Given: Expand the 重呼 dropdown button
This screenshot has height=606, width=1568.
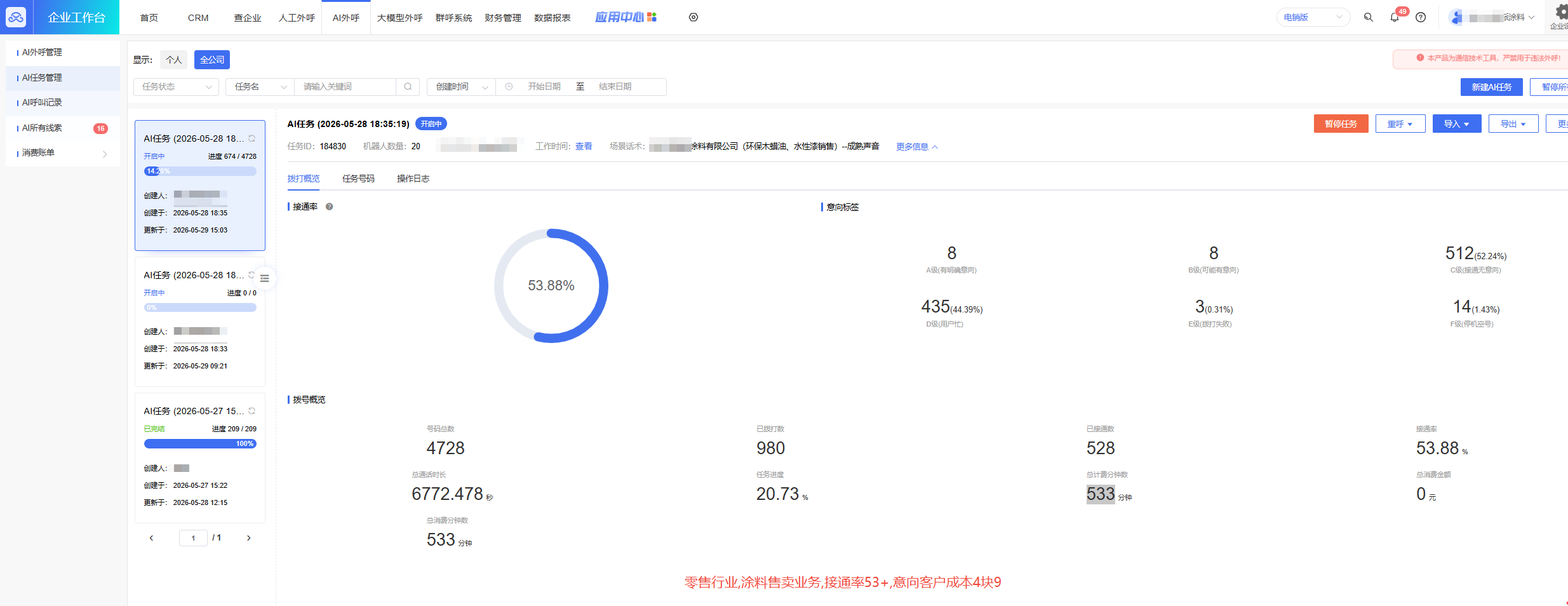Looking at the screenshot, I should (x=1400, y=124).
